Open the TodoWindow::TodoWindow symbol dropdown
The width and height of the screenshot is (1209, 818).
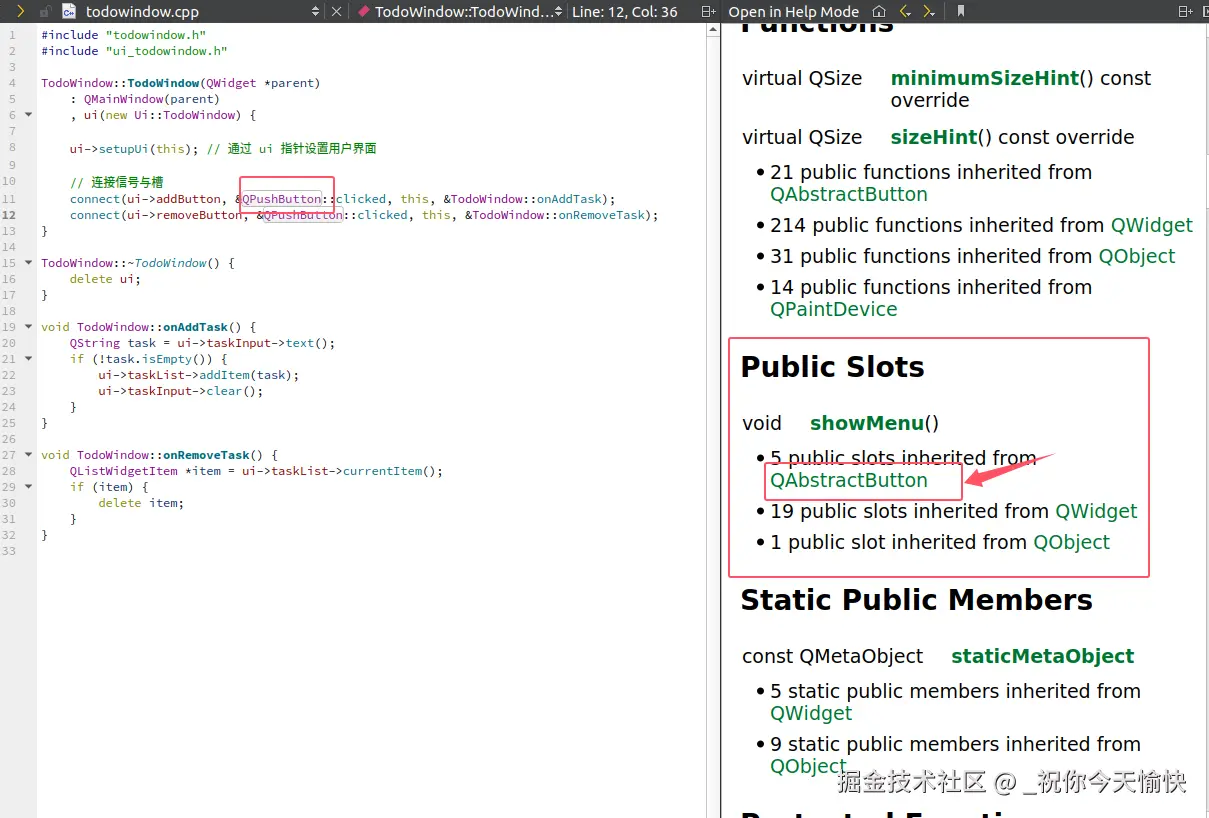pyautogui.click(x=558, y=11)
